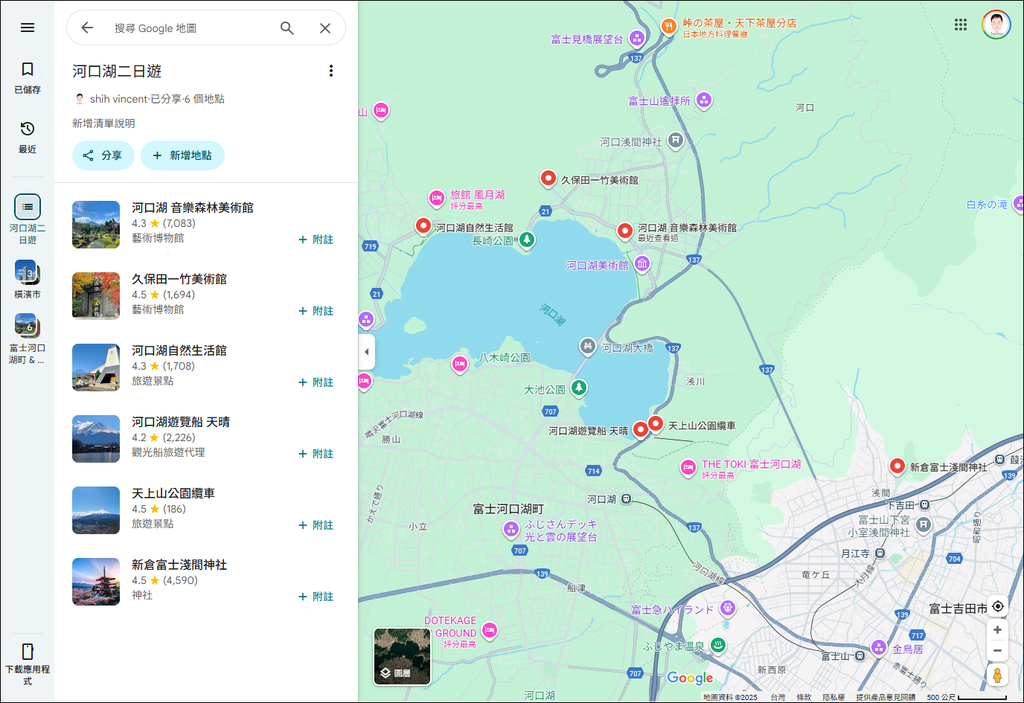
Task: Click 峠の茶屋 restaurant marker
Action: click(x=669, y=26)
